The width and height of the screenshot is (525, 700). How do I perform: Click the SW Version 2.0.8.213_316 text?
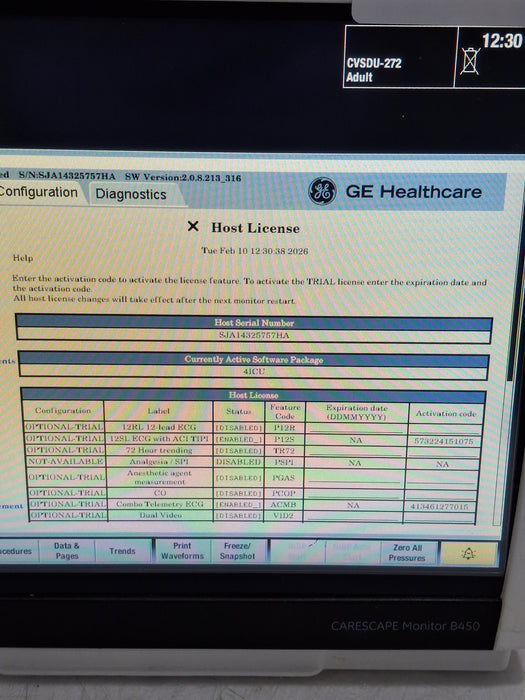point(183,177)
